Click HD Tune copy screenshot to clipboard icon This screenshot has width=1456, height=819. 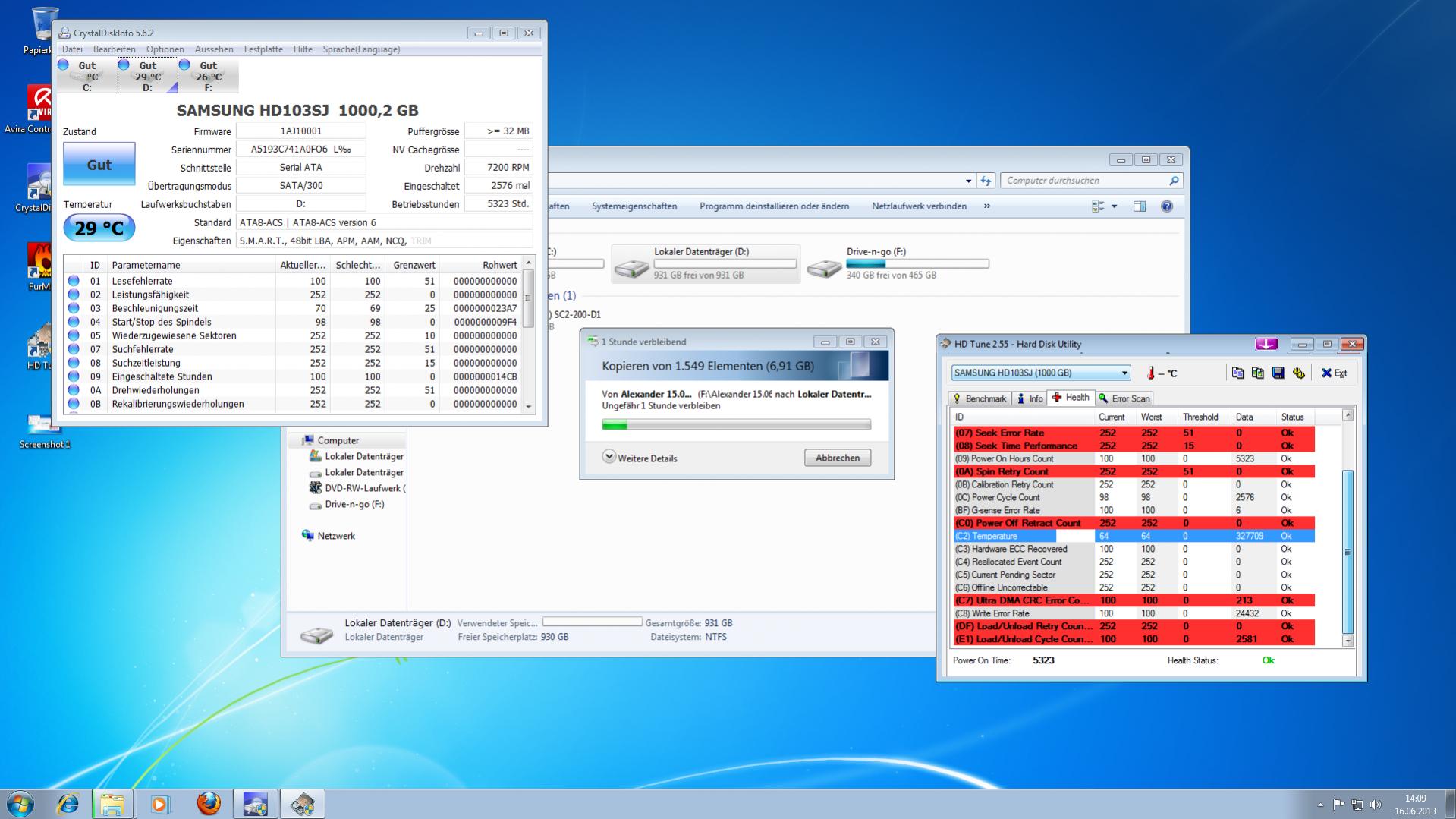pos(1257,373)
